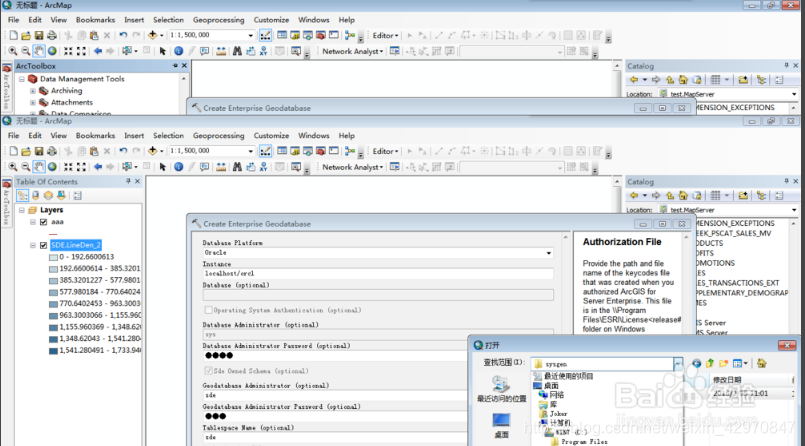Click Undo arrow in Table Of Contents window
This screenshot has width=805, height=446.
(x=123, y=151)
